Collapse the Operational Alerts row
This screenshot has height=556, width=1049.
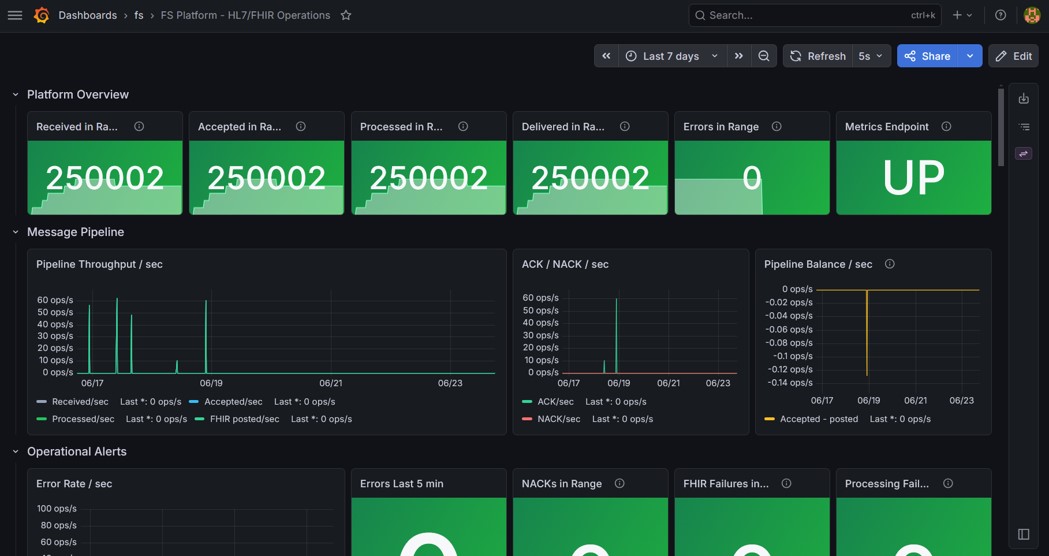coord(15,452)
